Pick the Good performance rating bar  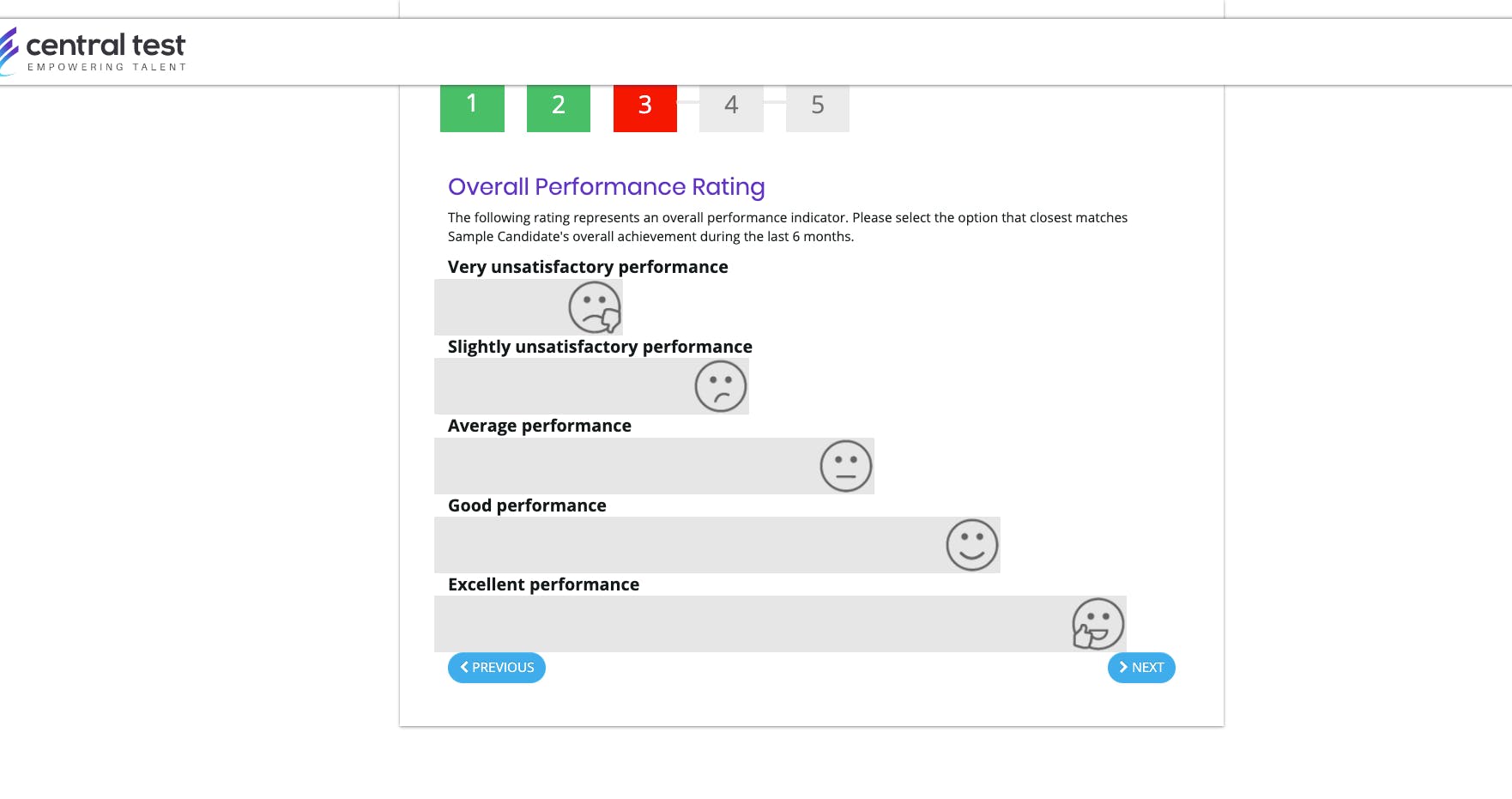[x=717, y=545]
